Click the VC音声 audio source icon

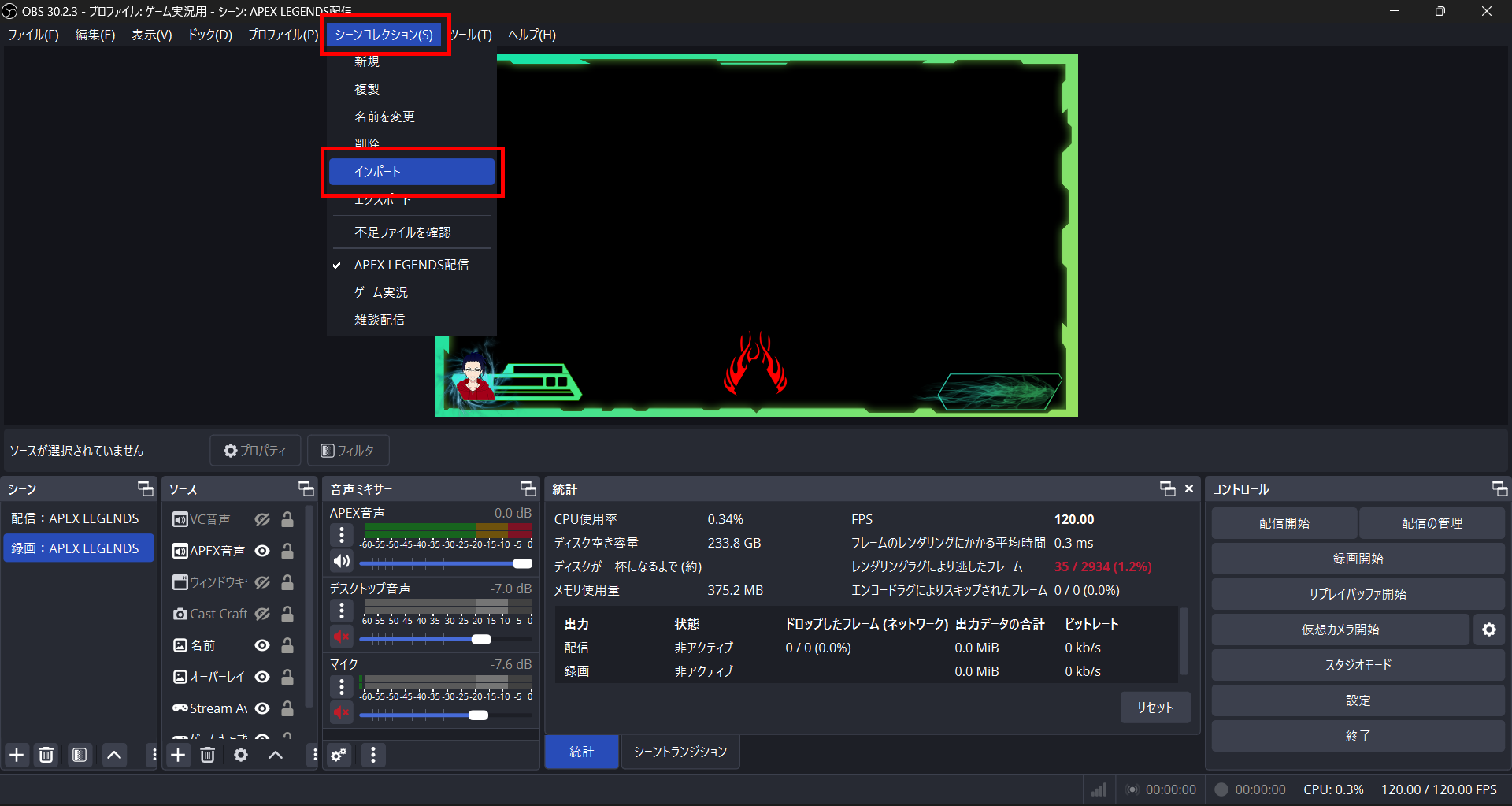pos(180,519)
